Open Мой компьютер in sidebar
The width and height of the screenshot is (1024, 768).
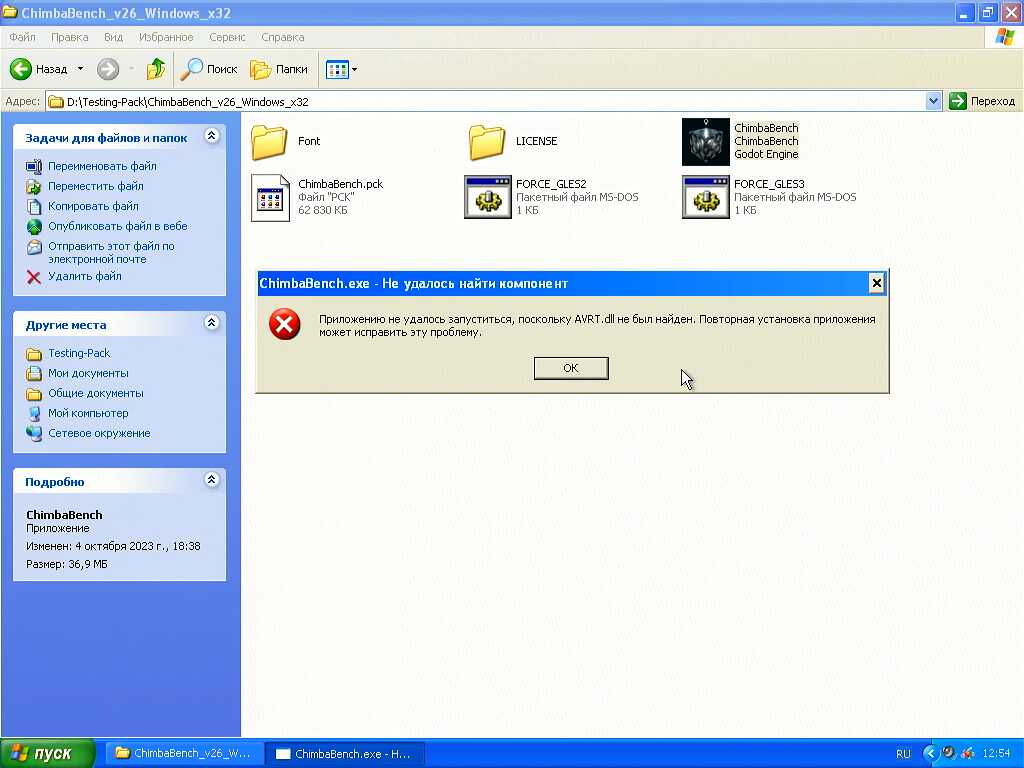[88, 413]
